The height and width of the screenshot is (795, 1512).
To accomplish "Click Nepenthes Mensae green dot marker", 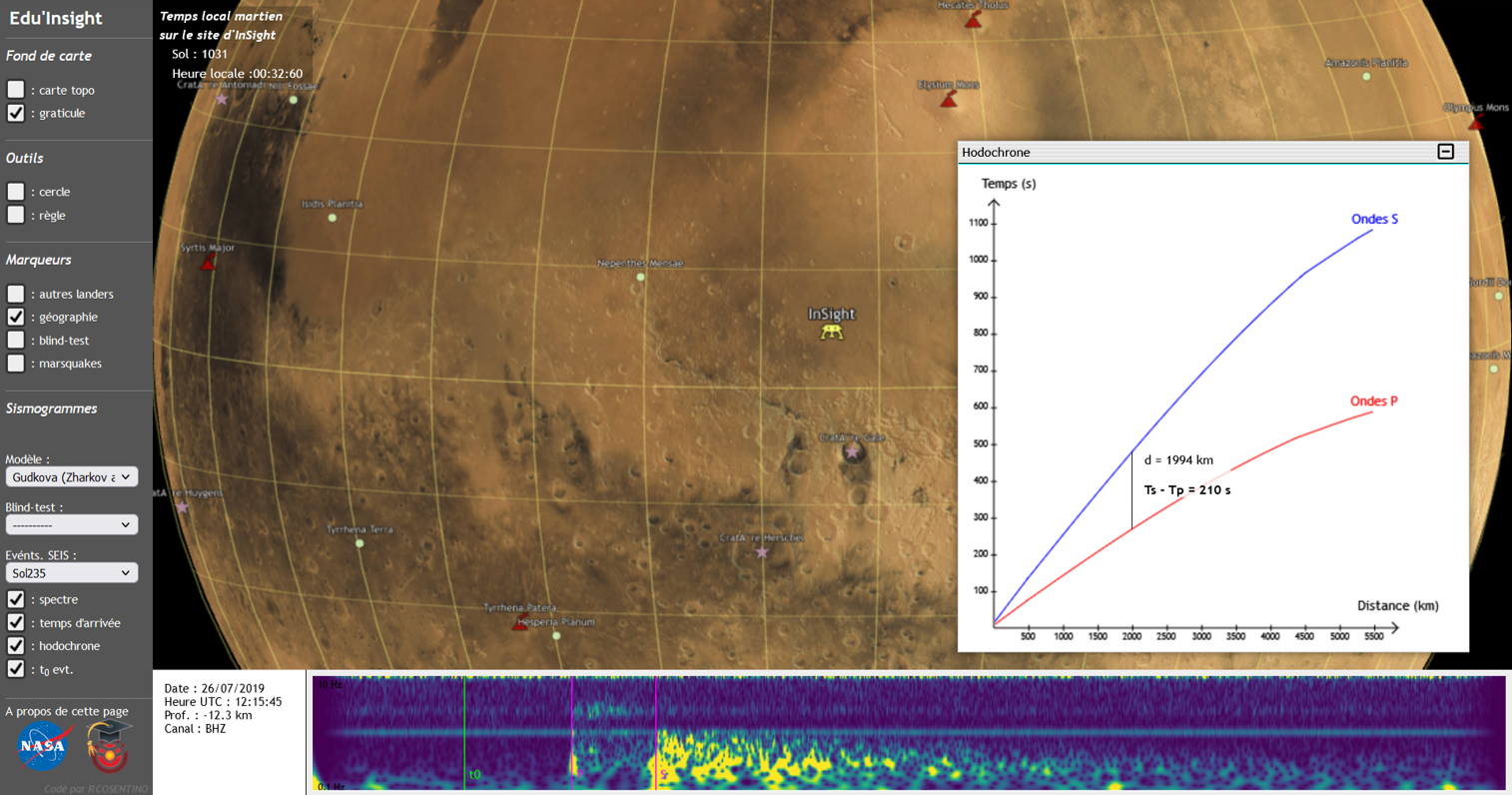I will pos(640,278).
